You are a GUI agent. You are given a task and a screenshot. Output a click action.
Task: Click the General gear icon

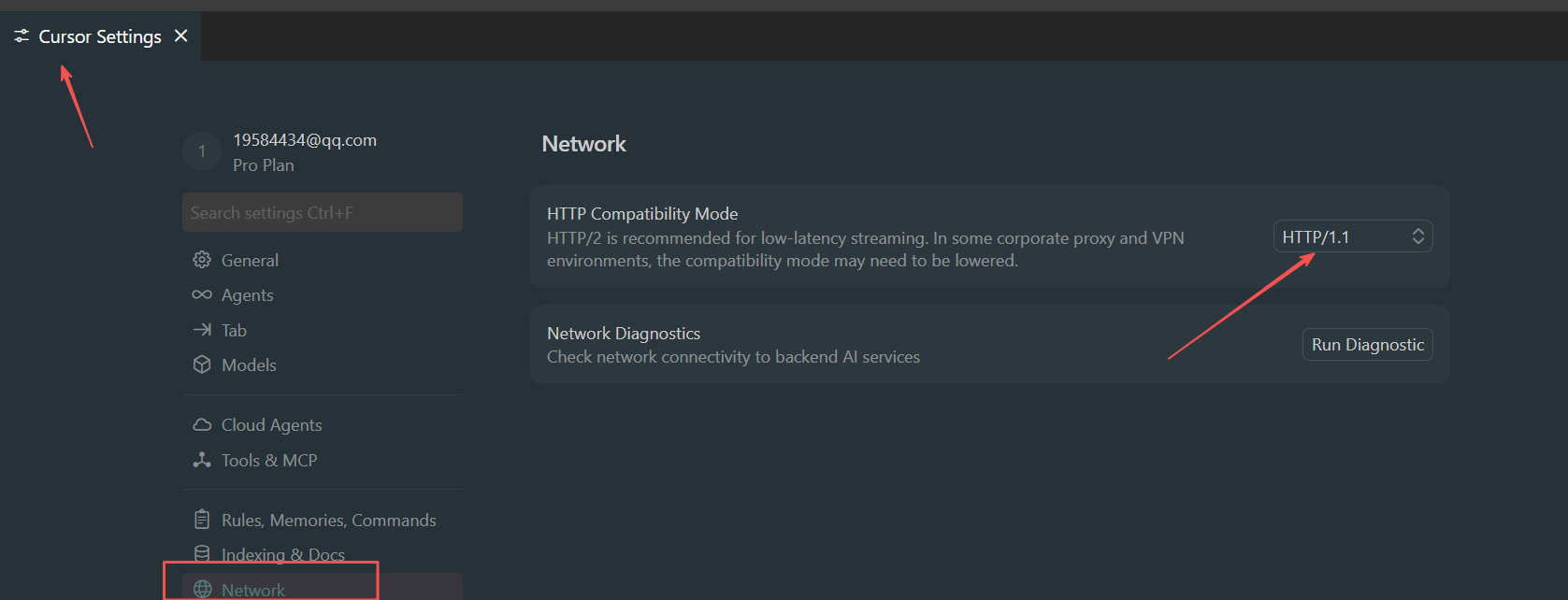pos(202,260)
